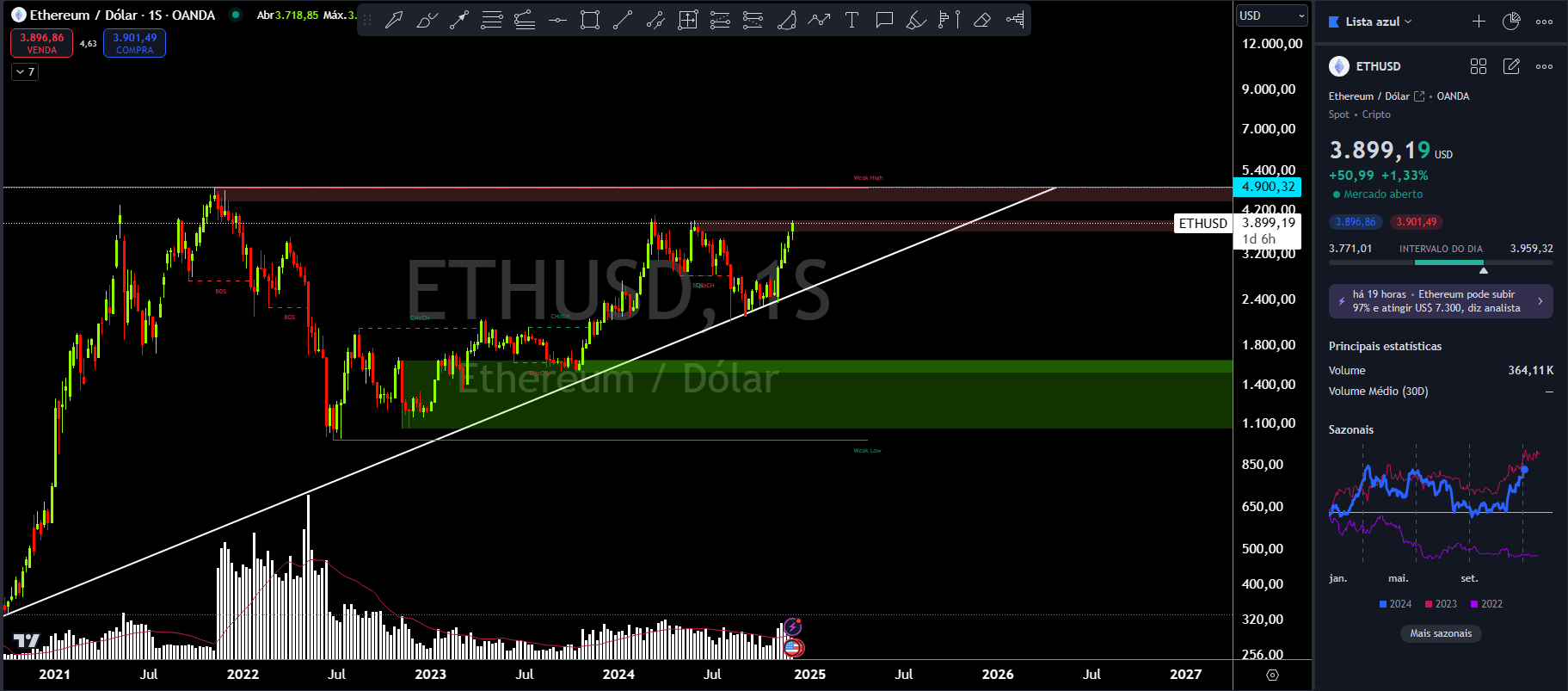Viewport: 1568px width, 691px height.
Task: Select the callout comment tool
Action: 884,20
